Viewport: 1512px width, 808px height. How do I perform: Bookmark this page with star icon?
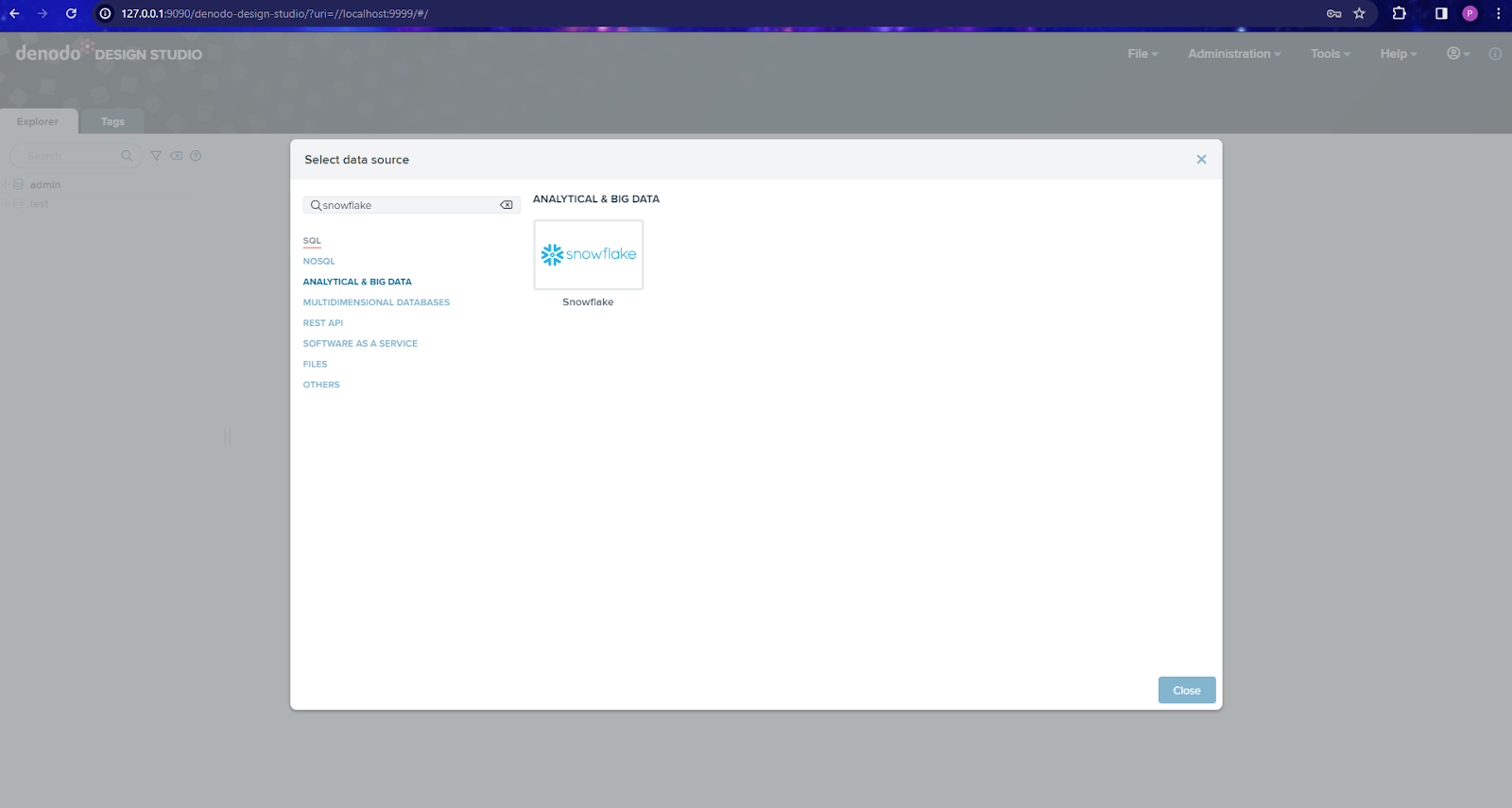point(1359,13)
